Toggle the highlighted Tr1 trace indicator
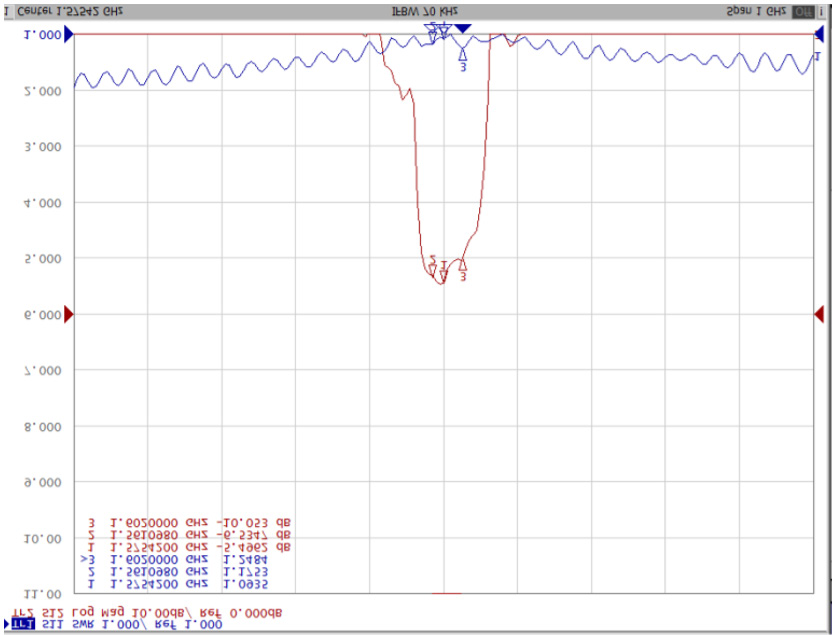This screenshot has width=832, height=635. coord(15,624)
